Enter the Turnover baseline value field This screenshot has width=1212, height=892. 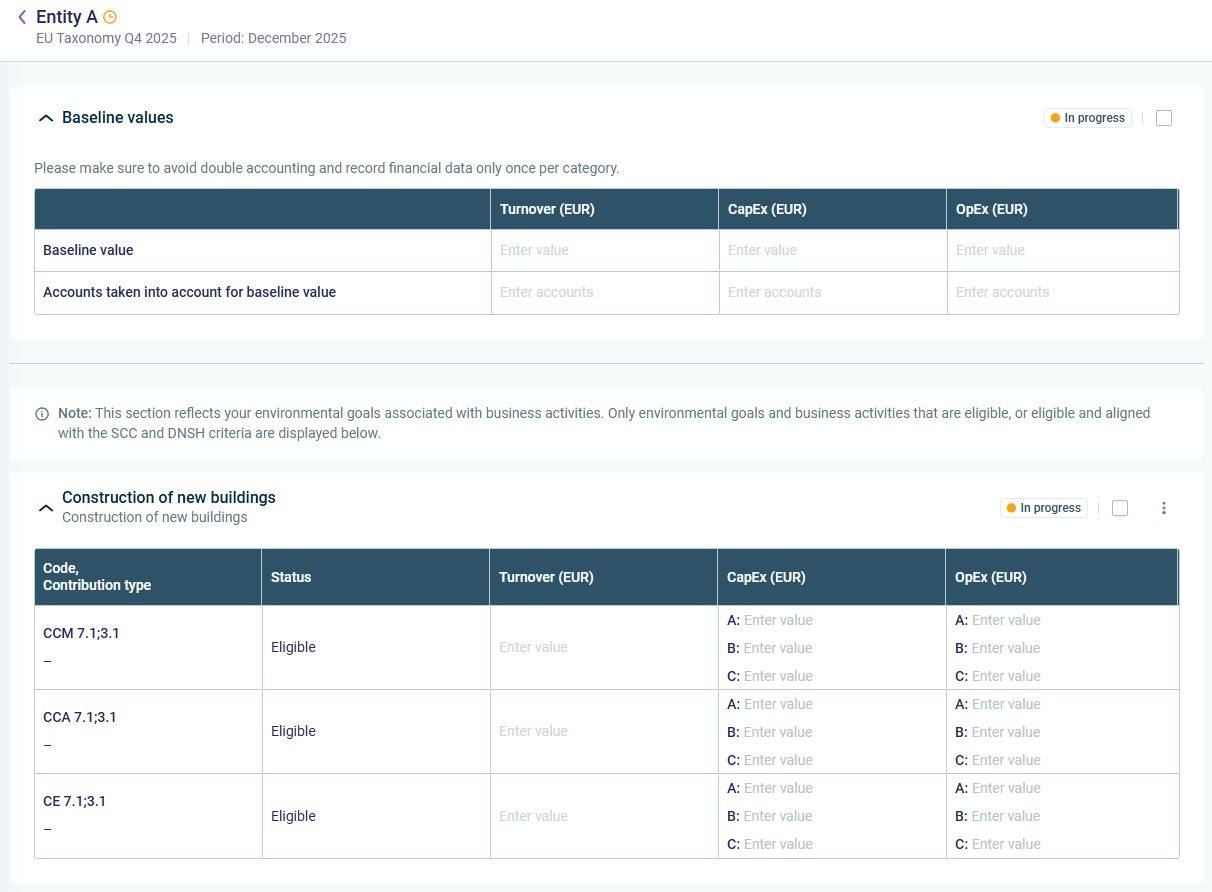pos(604,250)
